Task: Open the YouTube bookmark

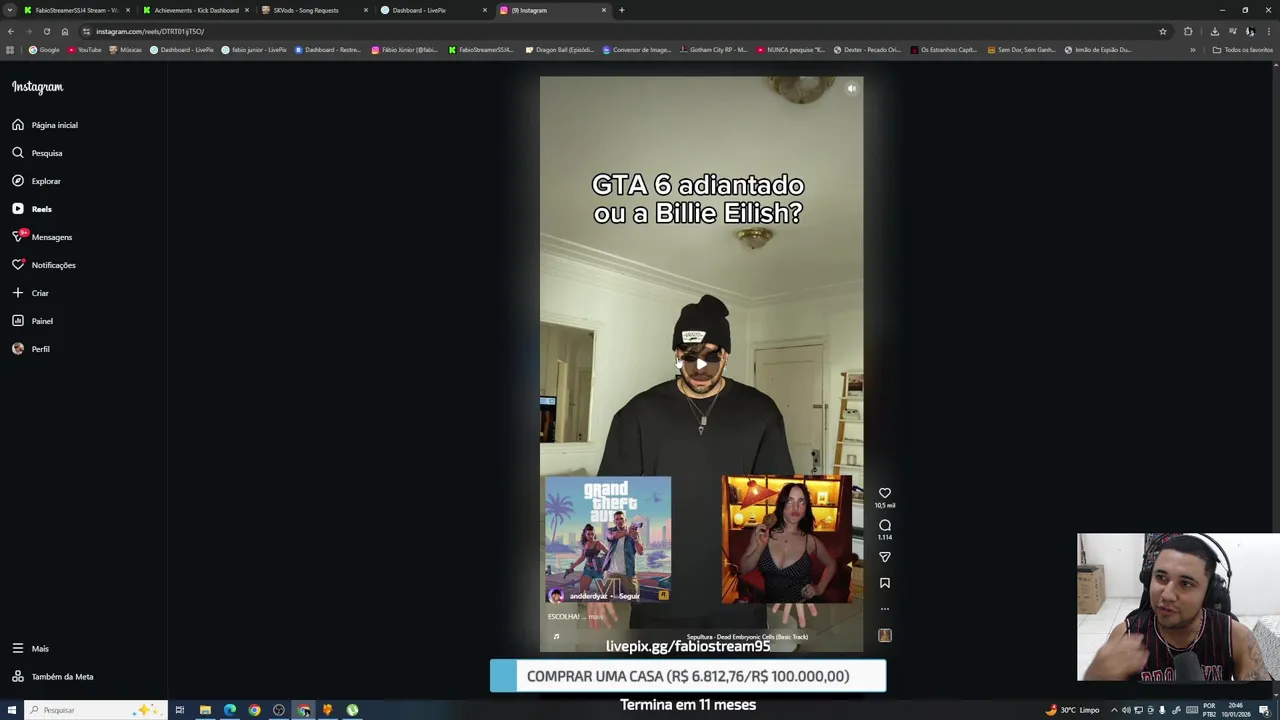Action: point(85,50)
